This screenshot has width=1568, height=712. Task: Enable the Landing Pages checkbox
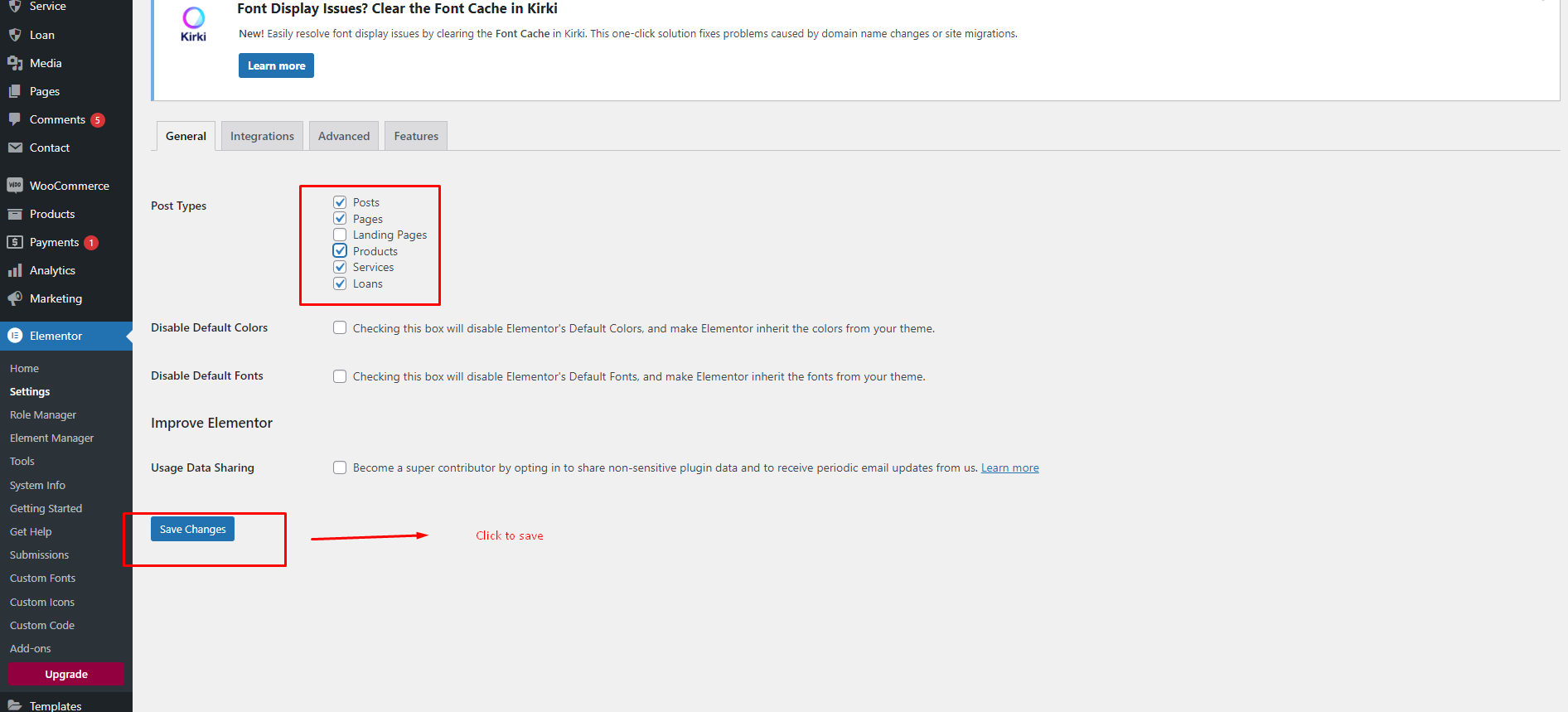click(340, 235)
